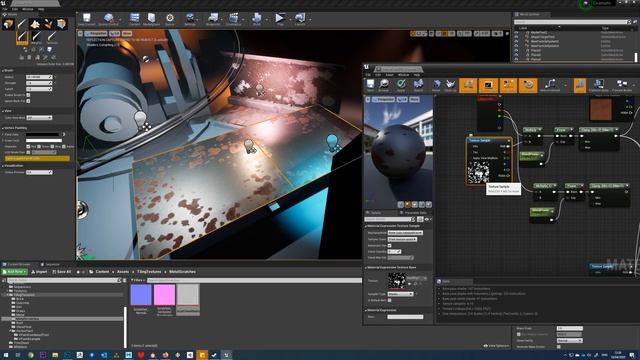Image resolution: width=640 pixels, height=360 pixels.
Task: Click Save in material editor toolbar
Action: (x=370, y=85)
